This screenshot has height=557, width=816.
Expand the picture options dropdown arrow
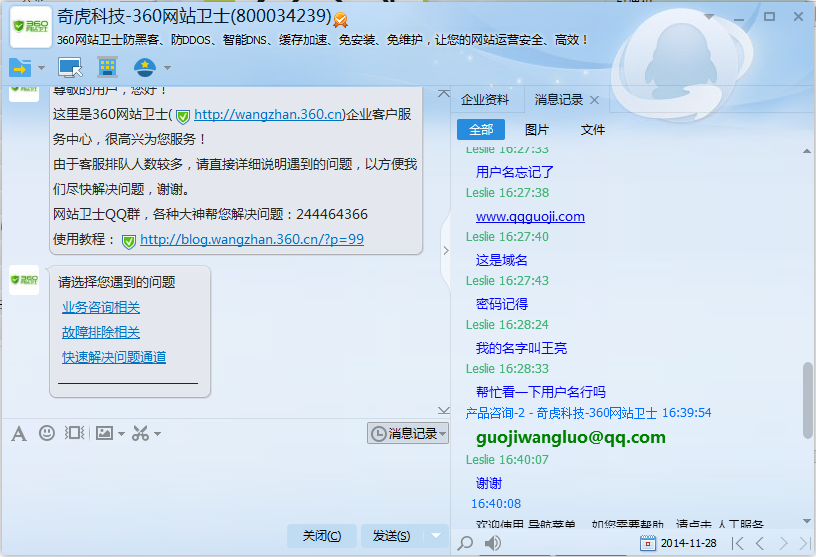coord(121,434)
